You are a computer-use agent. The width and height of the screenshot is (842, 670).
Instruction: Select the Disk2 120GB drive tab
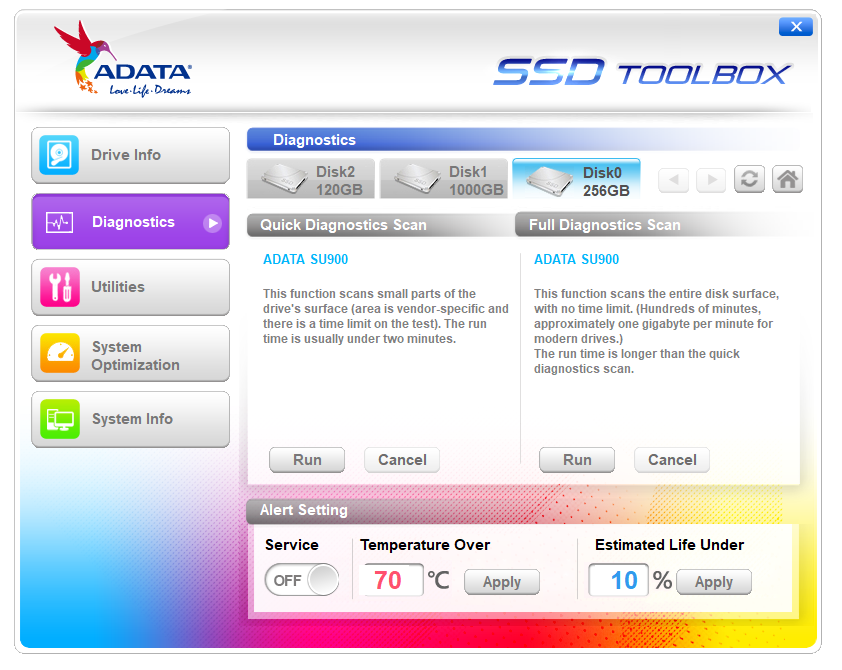(311, 179)
